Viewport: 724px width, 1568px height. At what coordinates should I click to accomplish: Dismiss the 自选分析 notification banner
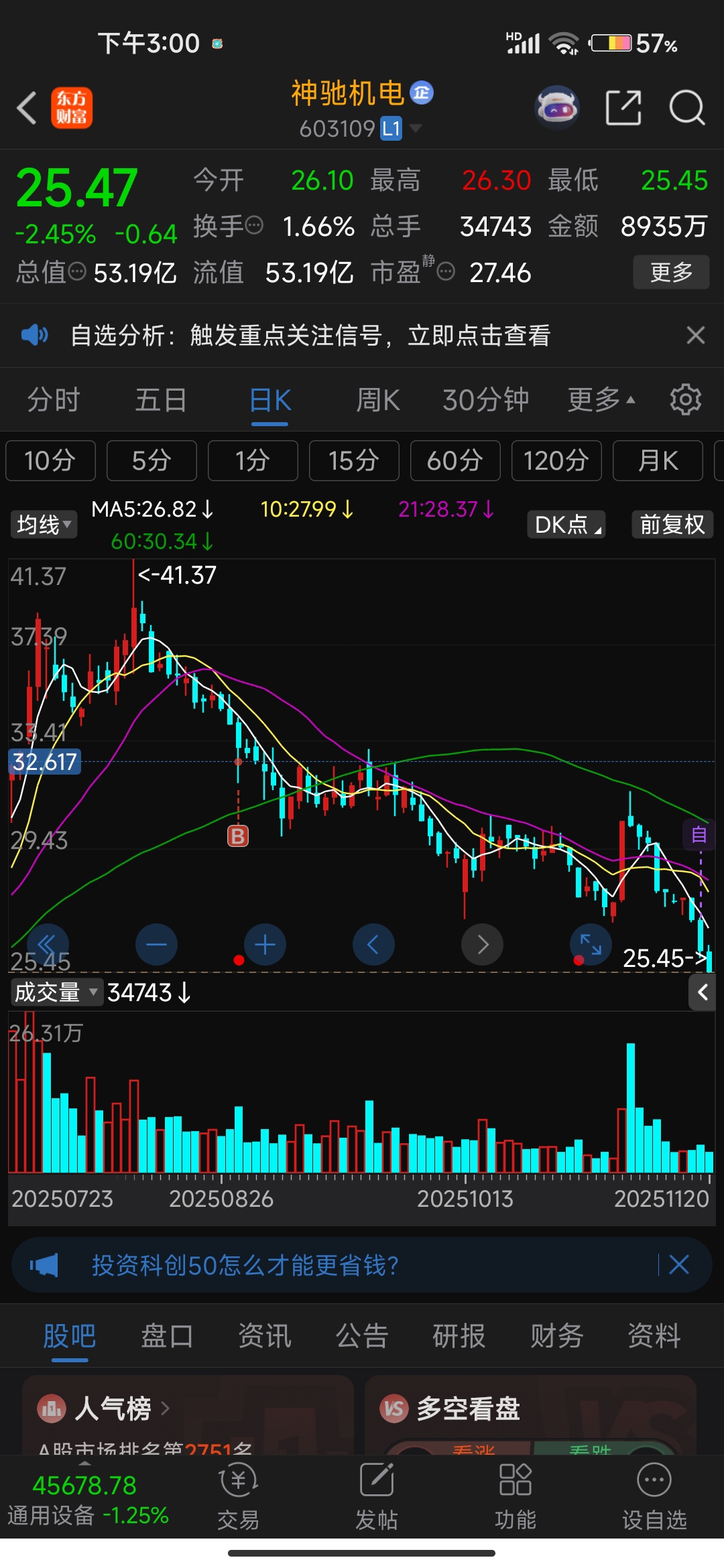click(x=696, y=334)
